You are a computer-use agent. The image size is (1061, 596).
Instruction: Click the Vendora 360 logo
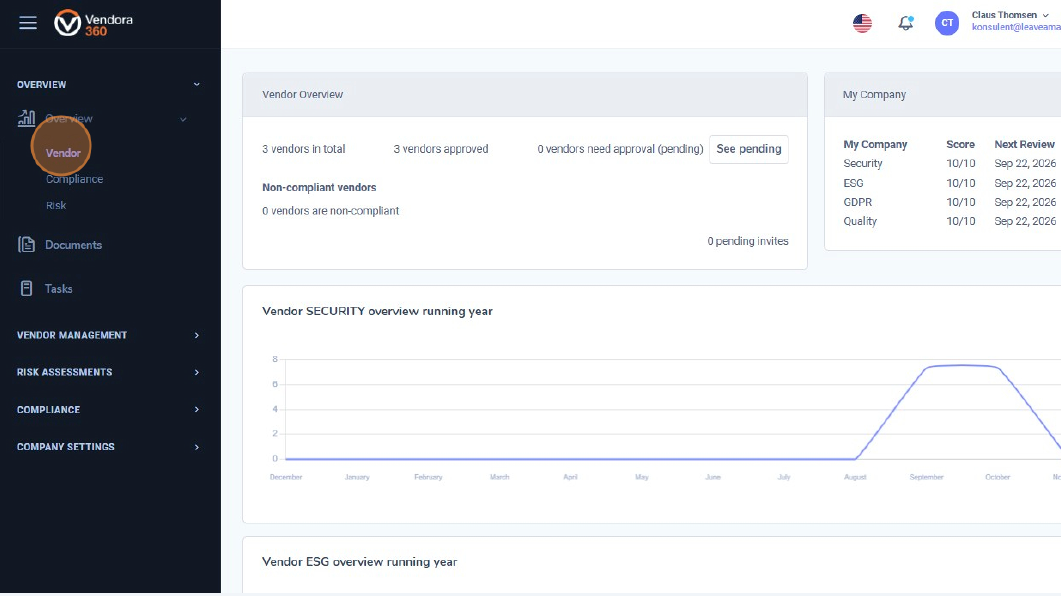tap(93, 23)
